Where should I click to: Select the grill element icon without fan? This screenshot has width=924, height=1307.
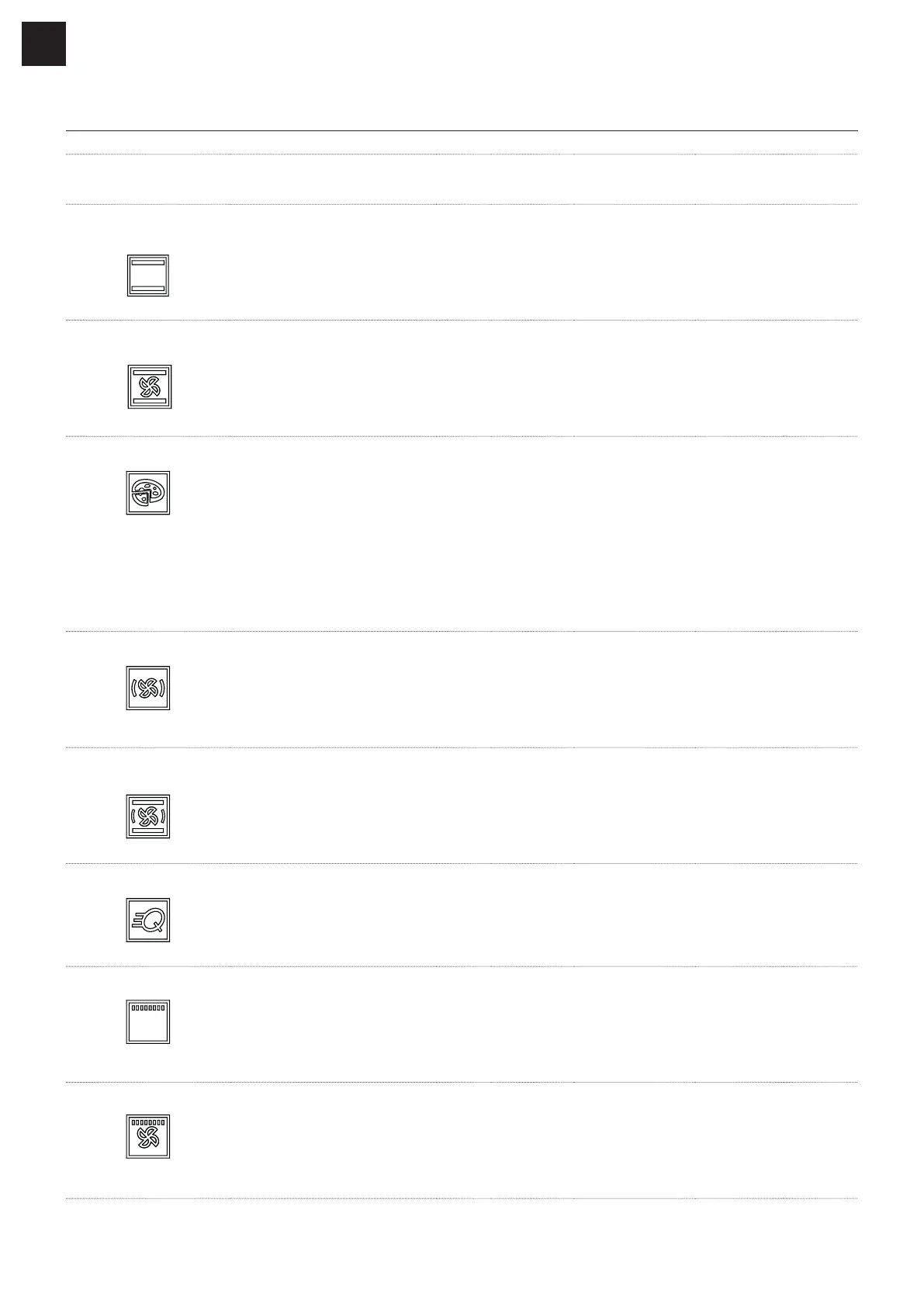point(148,1021)
